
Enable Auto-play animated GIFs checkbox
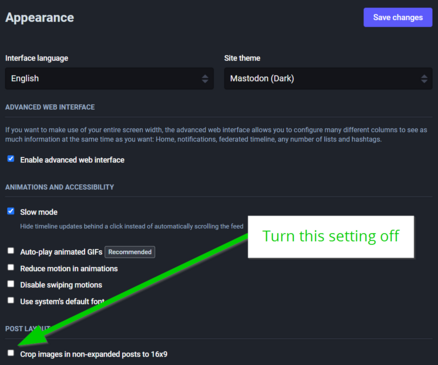tap(11, 251)
